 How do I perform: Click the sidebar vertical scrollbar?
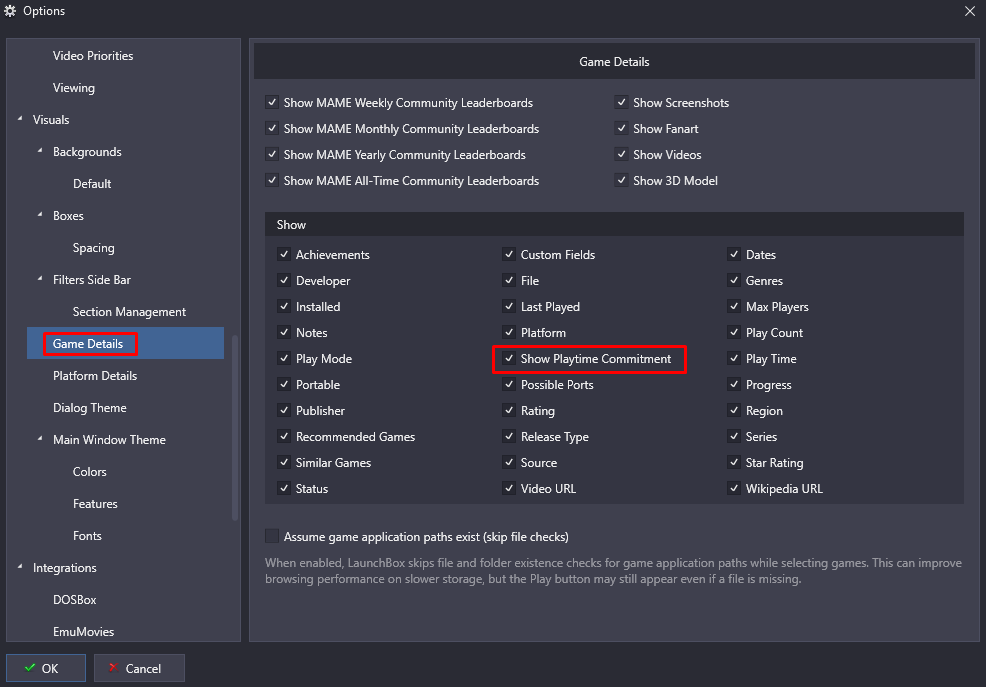point(235,427)
